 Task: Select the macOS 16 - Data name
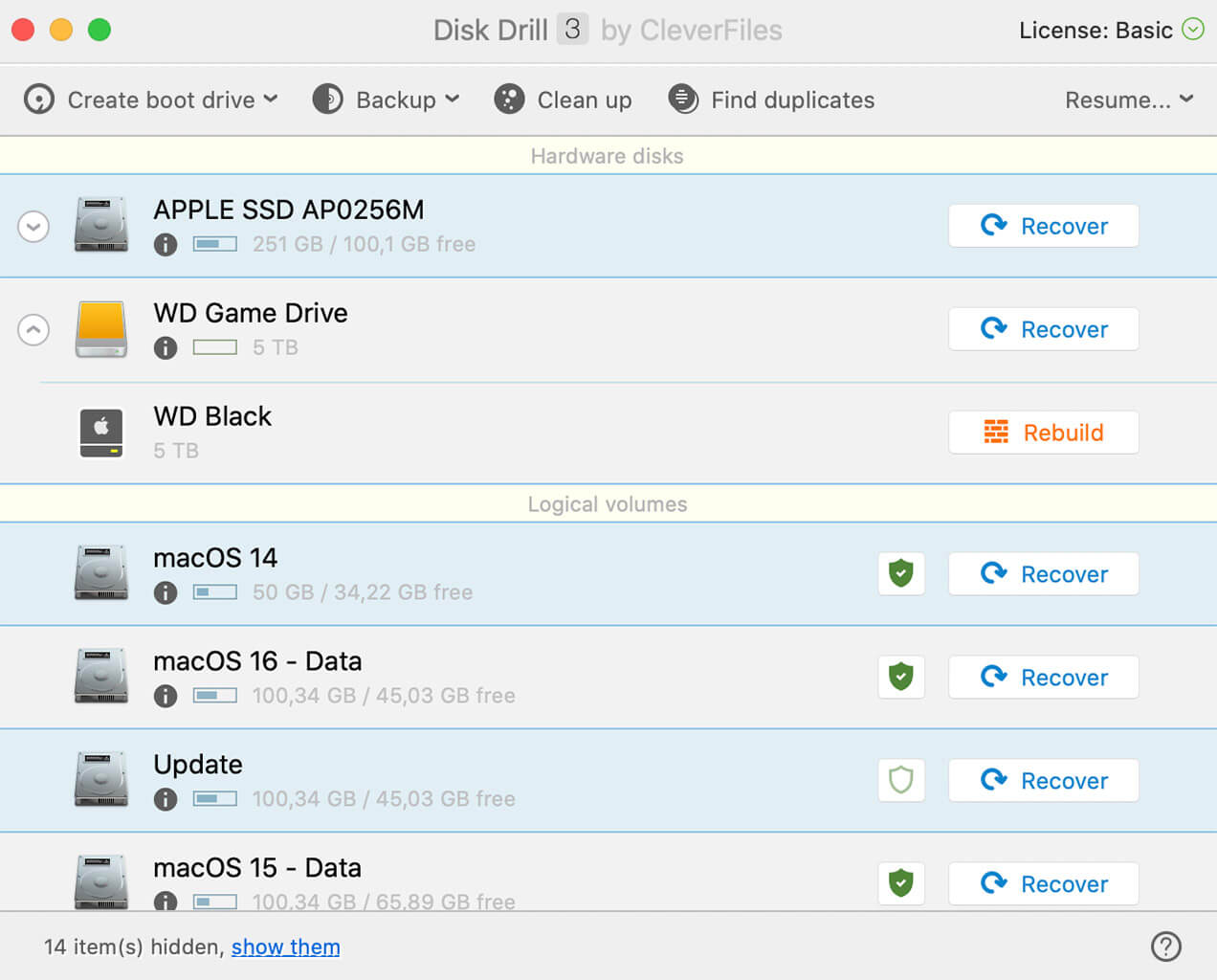point(257,661)
